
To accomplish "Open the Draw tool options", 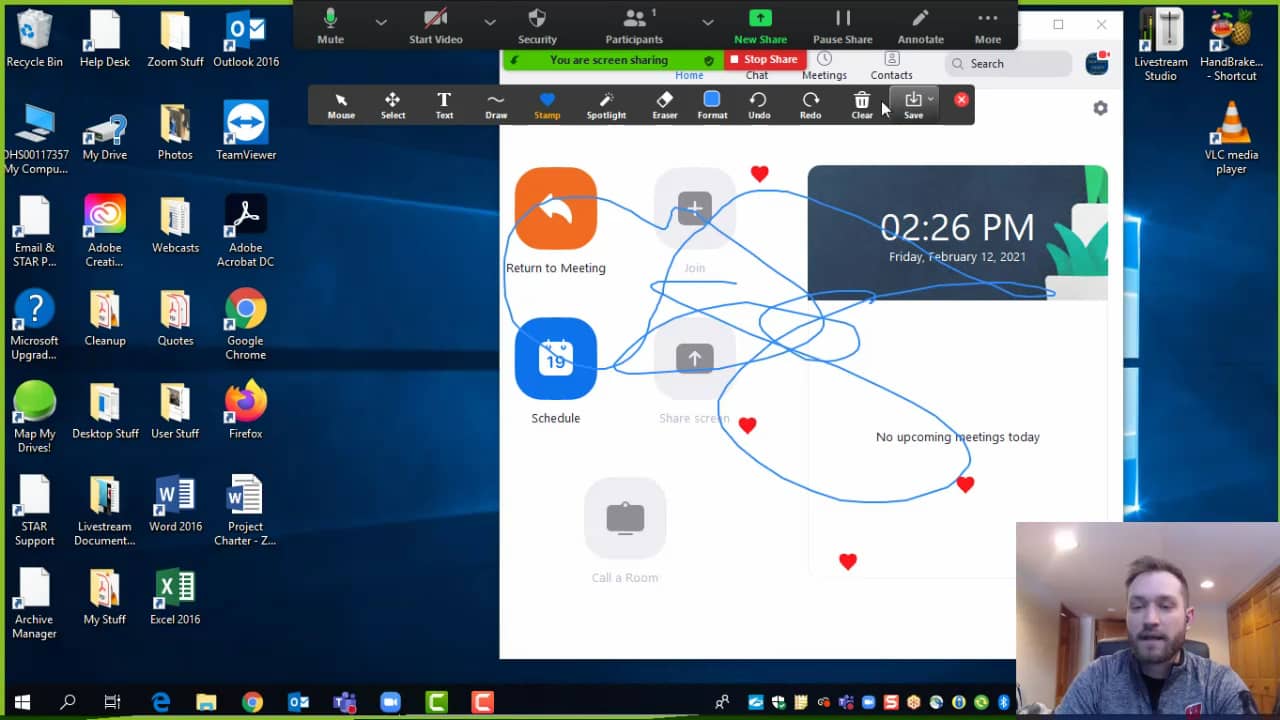I will click(496, 105).
